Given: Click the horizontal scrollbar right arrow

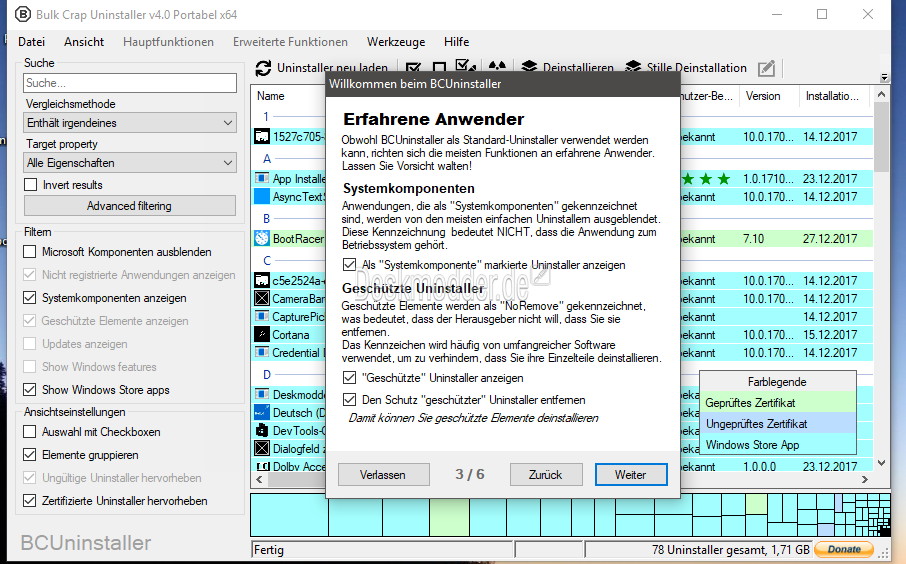Looking at the screenshot, I should point(864,479).
